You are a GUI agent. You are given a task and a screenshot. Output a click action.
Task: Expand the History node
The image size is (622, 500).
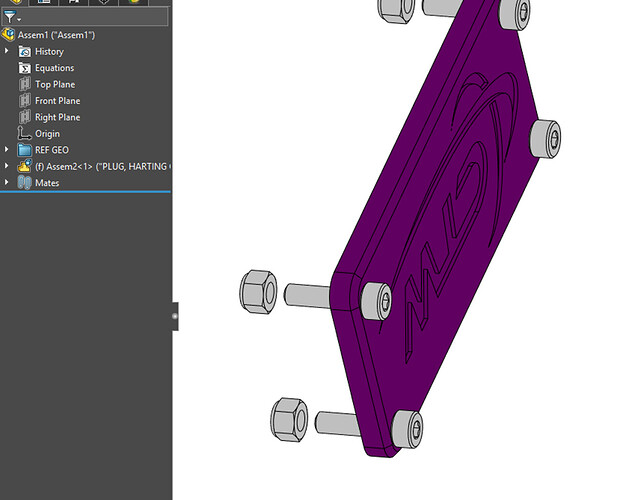pos(7,51)
